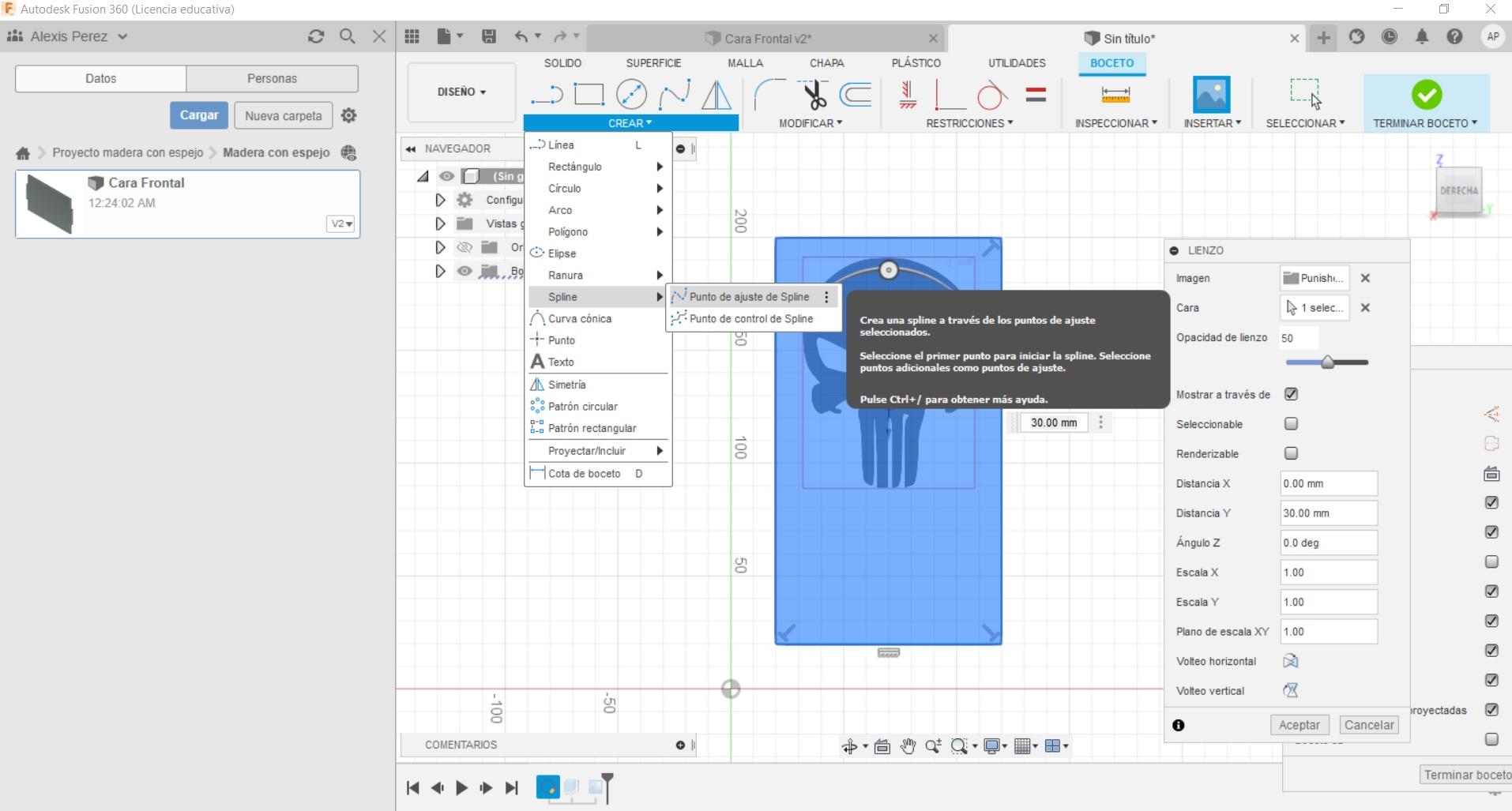Clear the selected Cara with X
Image resolution: width=1512 pixels, height=811 pixels.
tap(1365, 308)
